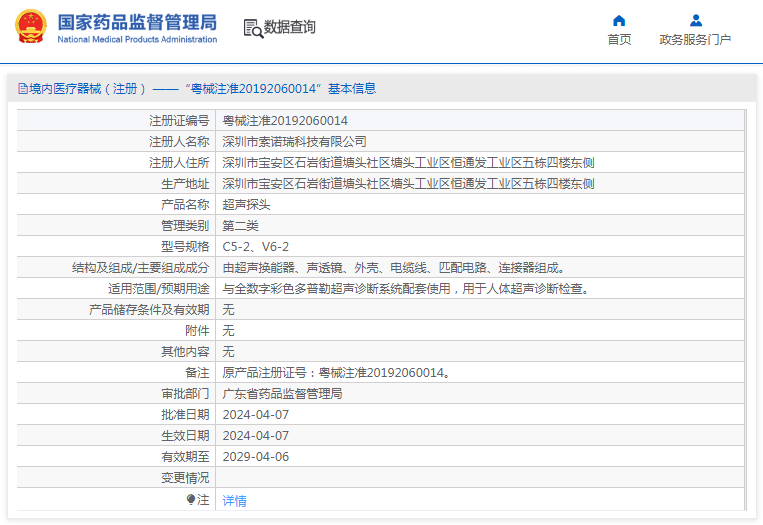Click the 管理类别 field label
The width and height of the screenshot is (763, 525).
click(185, 226)
